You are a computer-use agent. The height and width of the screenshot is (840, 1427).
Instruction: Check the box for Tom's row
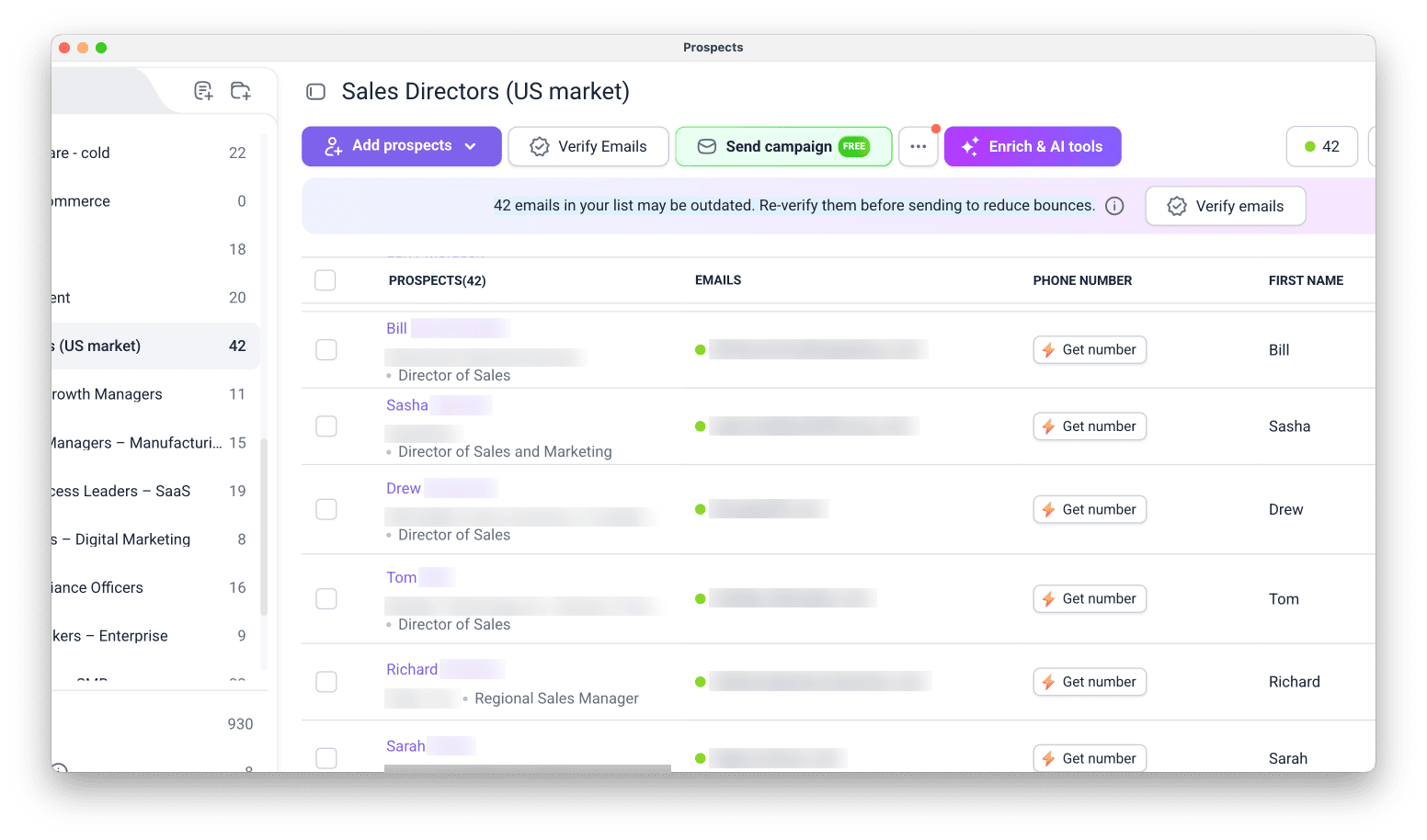[326, 599]
